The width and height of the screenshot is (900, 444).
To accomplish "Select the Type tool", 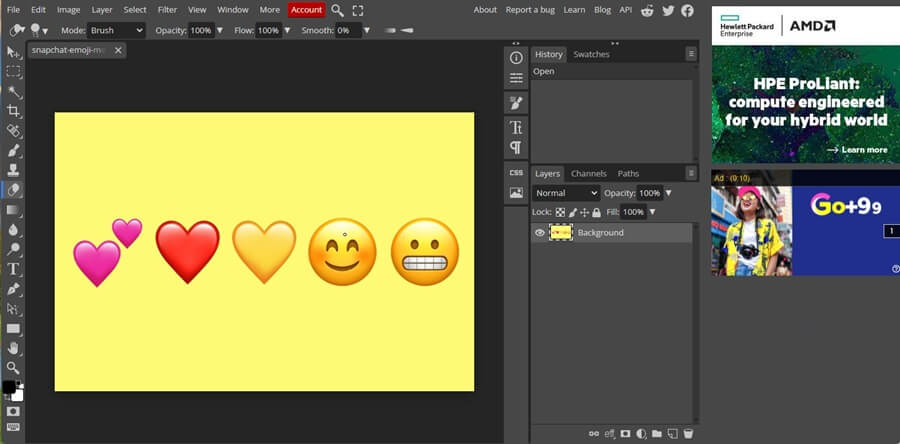I will pyautogui.click(x=13, y=269).
